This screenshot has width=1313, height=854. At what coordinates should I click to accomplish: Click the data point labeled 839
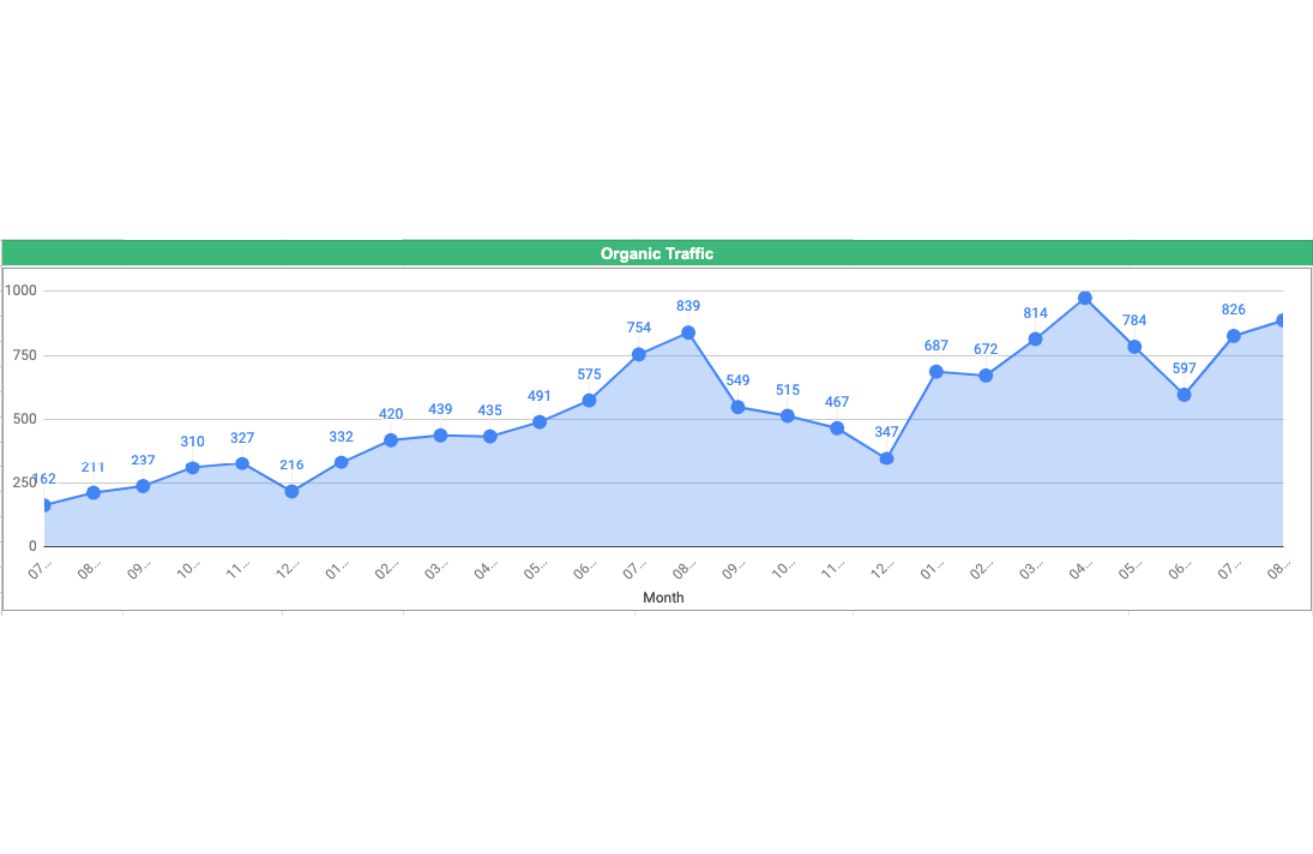(688, 332)
